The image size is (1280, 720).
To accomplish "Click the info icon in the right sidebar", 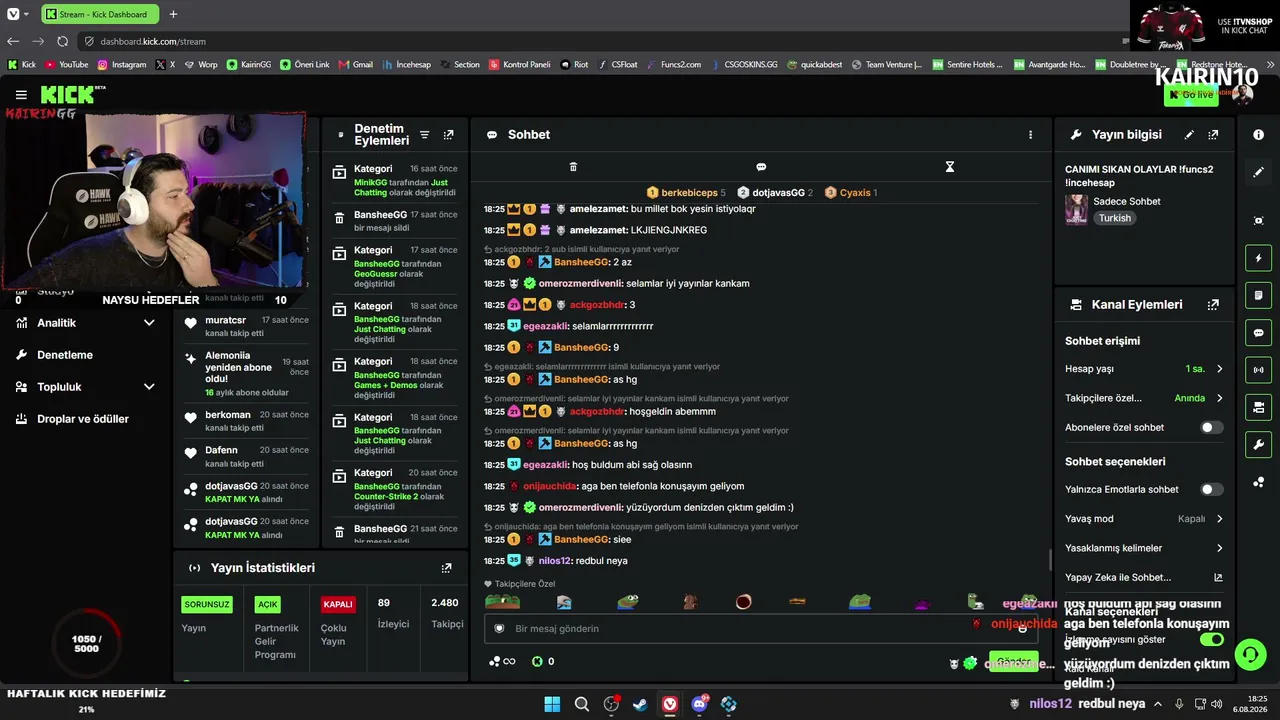I will point(1258,135).
